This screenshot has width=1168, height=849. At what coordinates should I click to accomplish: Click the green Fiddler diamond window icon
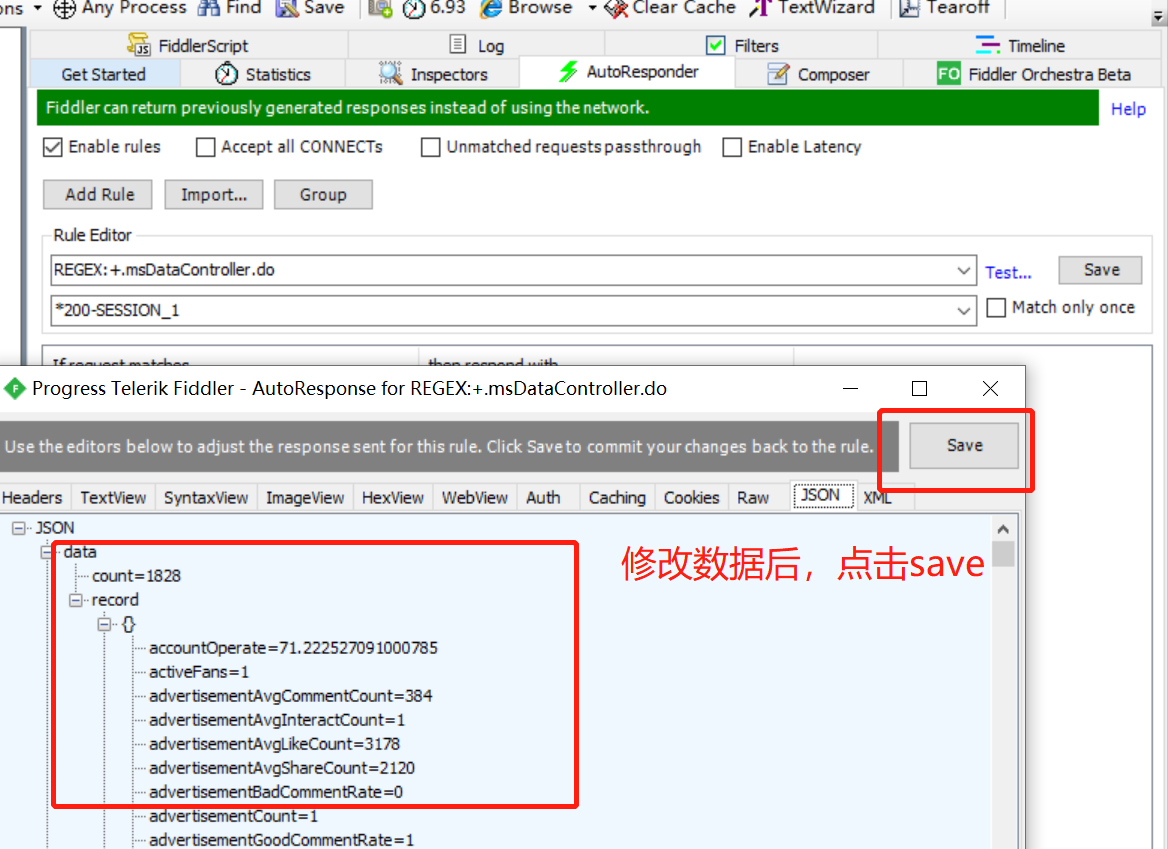coord(15,388)
